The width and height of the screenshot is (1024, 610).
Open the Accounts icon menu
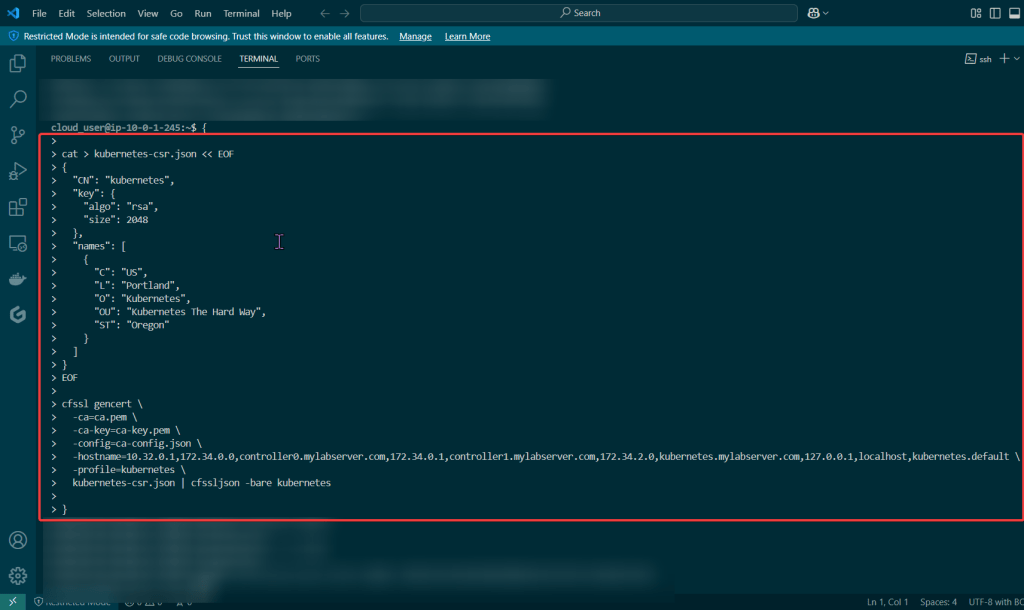(x=17, y=541)
